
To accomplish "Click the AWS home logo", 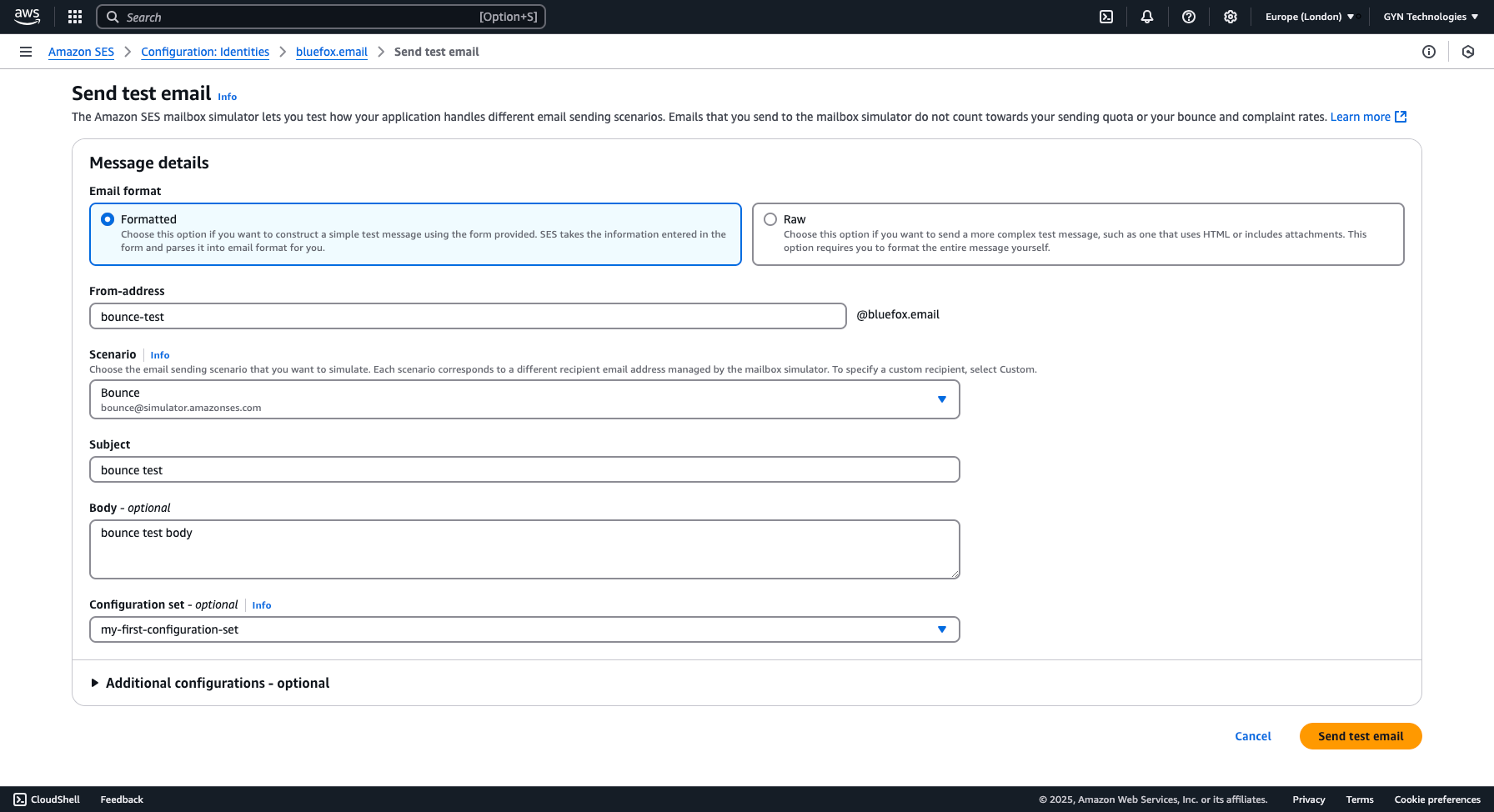I will click(x=28, y=17).
